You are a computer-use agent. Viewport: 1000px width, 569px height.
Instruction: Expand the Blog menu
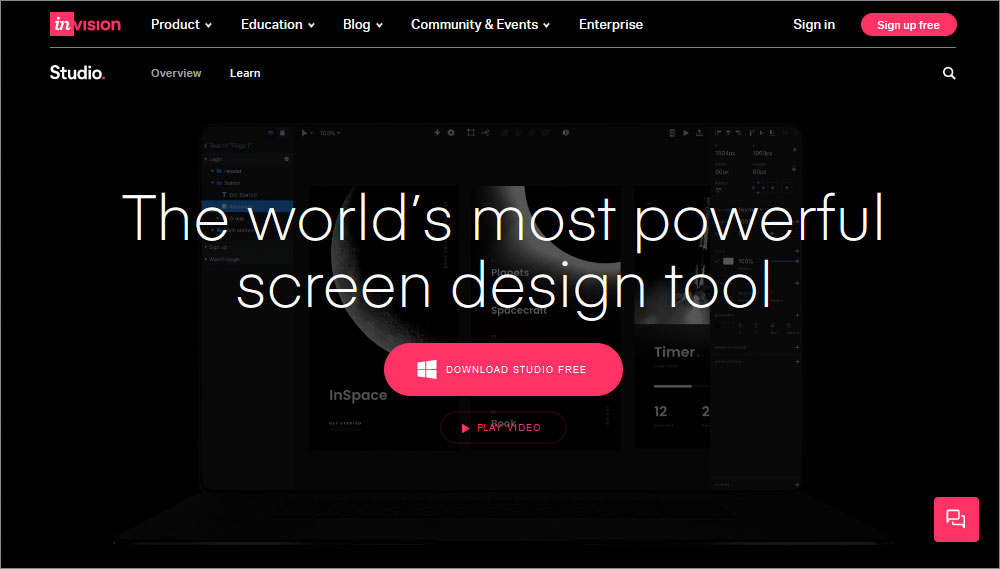click(x=362, y=24)
